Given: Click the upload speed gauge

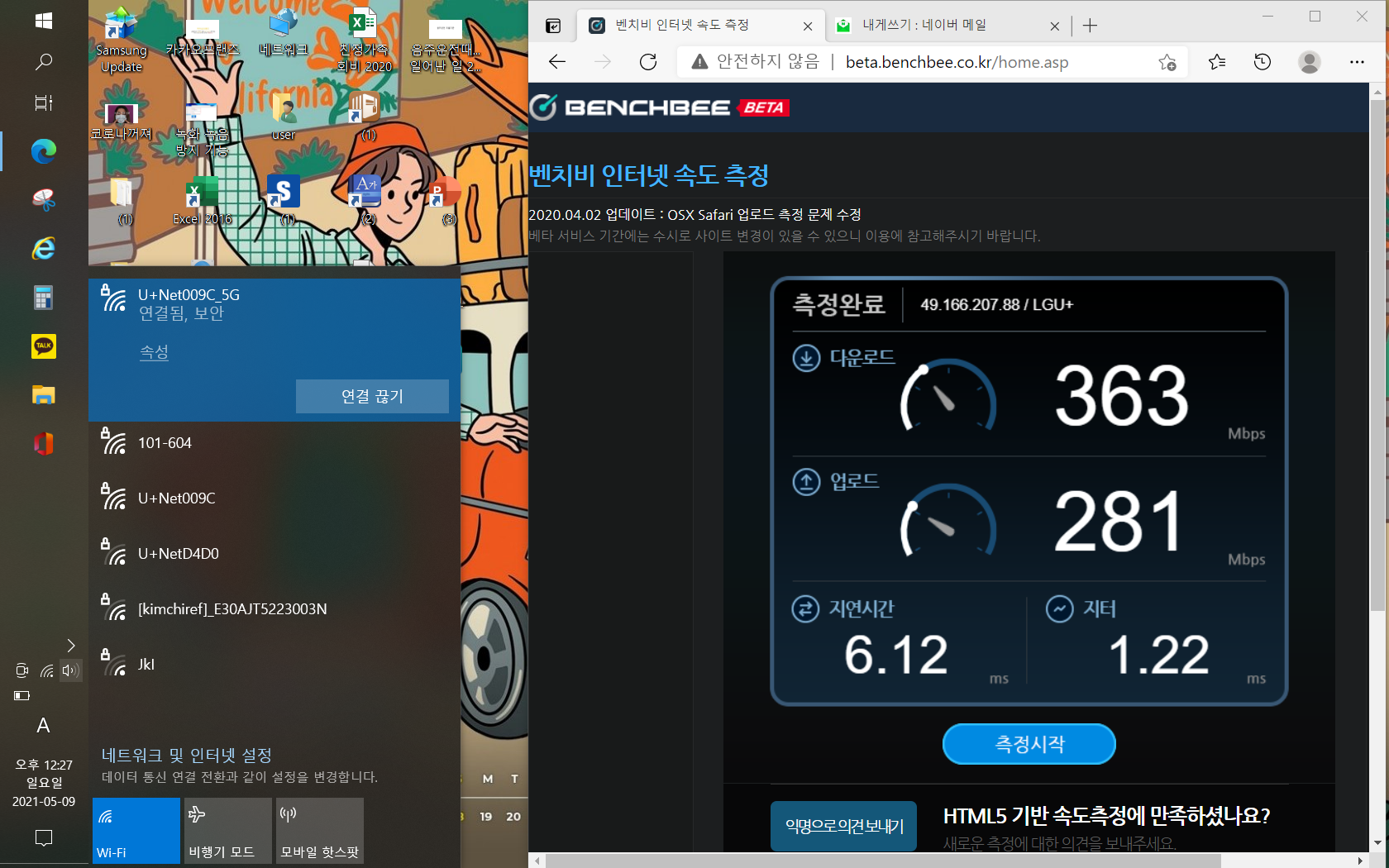Looking at the screenshot, I should coord(948,520).
